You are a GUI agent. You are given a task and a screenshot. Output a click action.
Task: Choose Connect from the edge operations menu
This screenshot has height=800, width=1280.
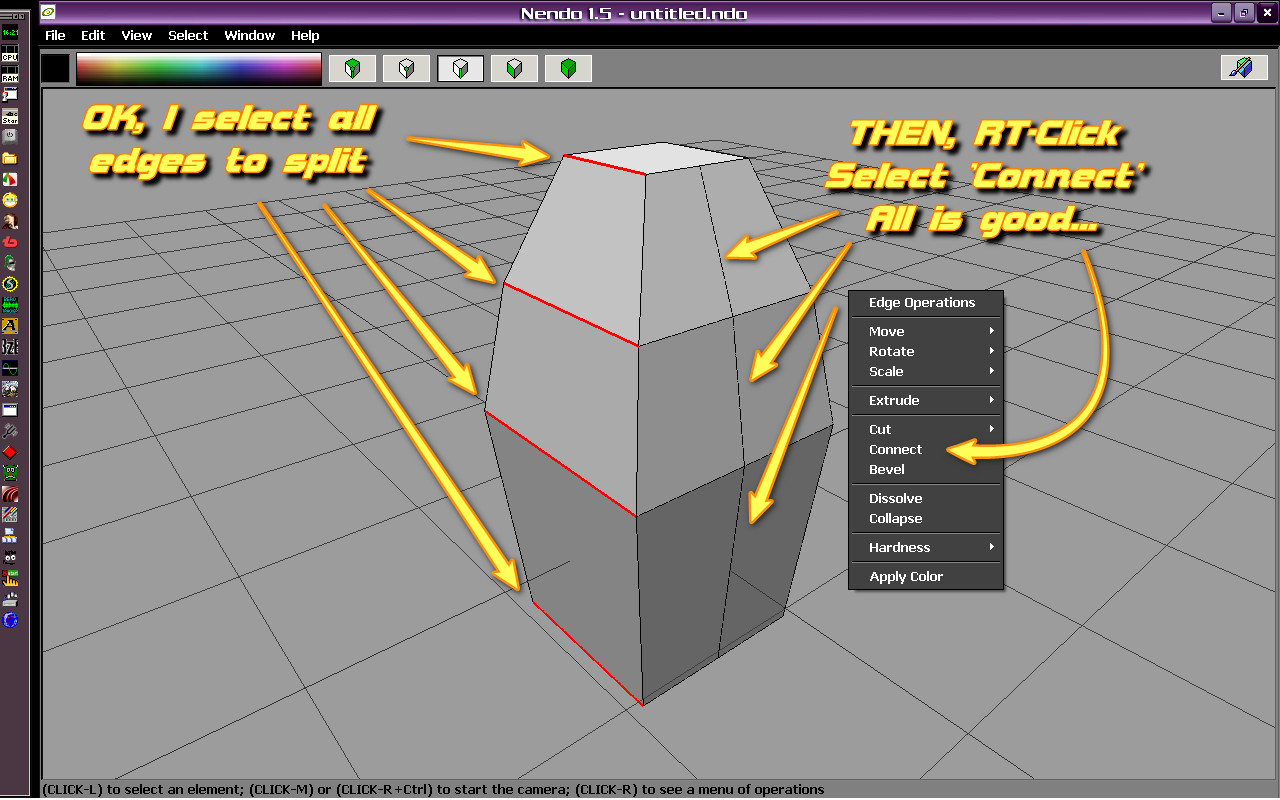[895, 449]
